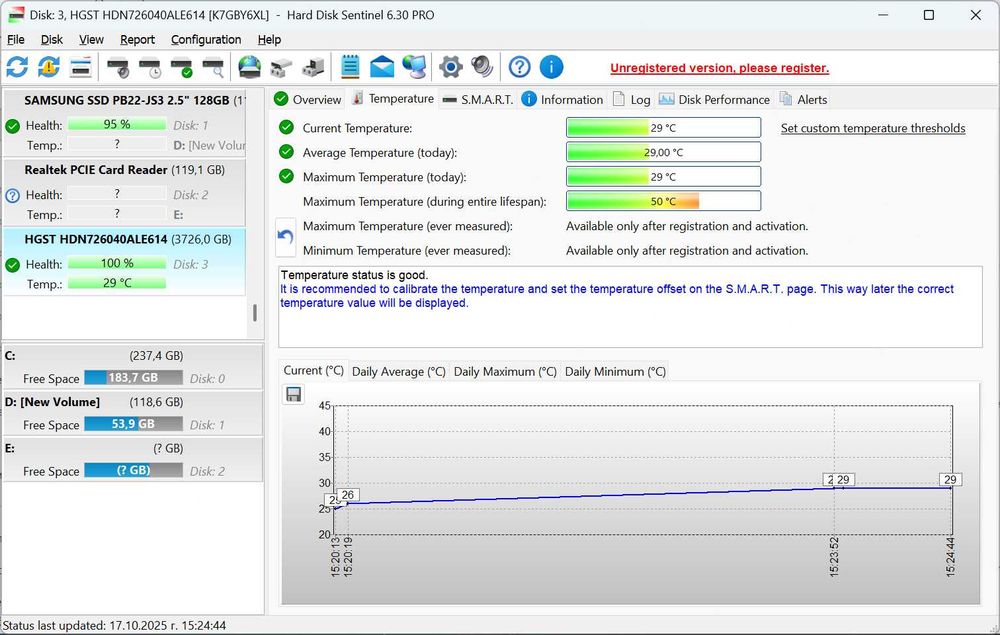
Task: Click the blue information circle toolbar icon
Action: click(x=551, y=67)
